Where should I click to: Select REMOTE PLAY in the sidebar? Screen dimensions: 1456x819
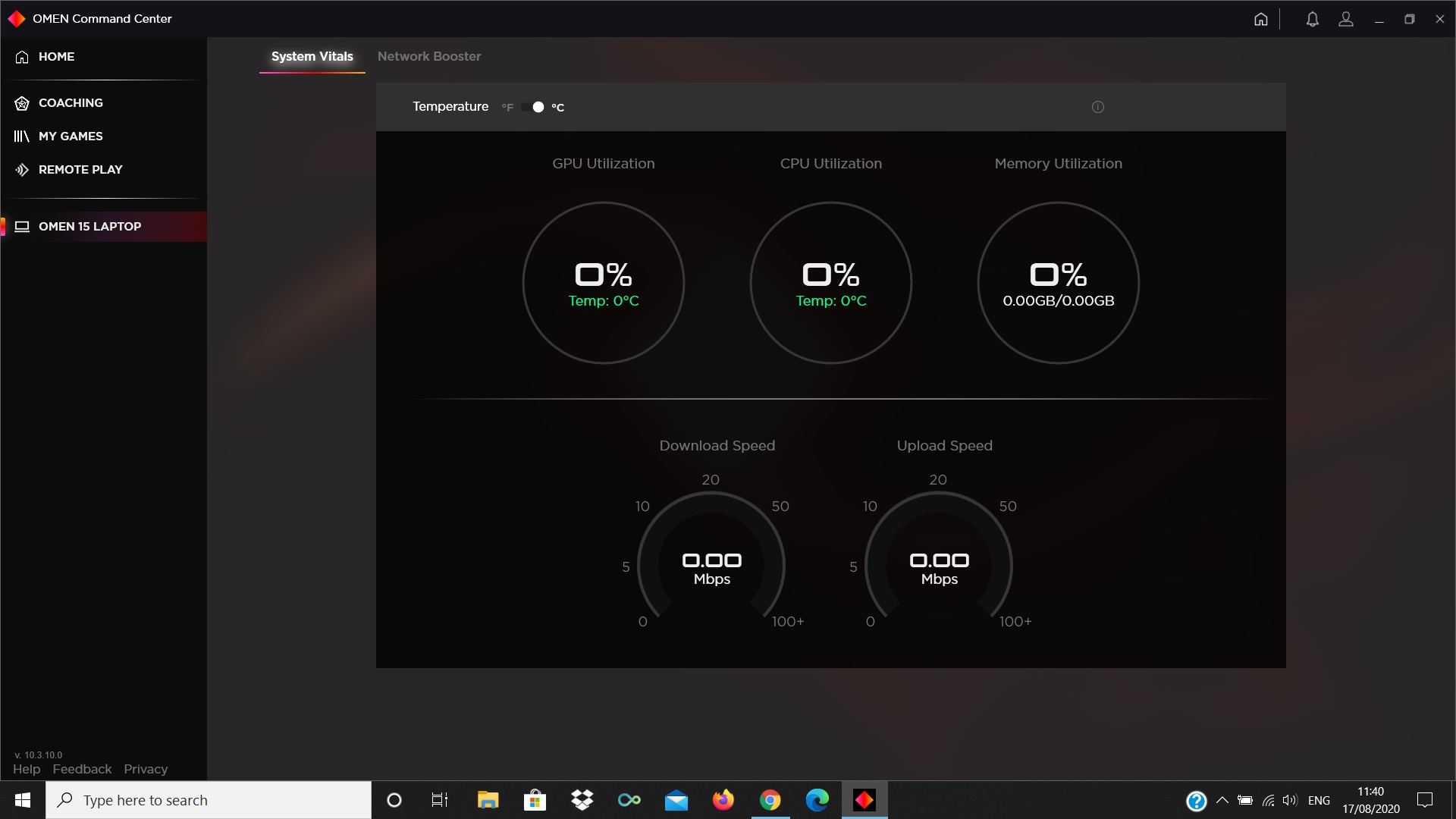pos(80,169)
